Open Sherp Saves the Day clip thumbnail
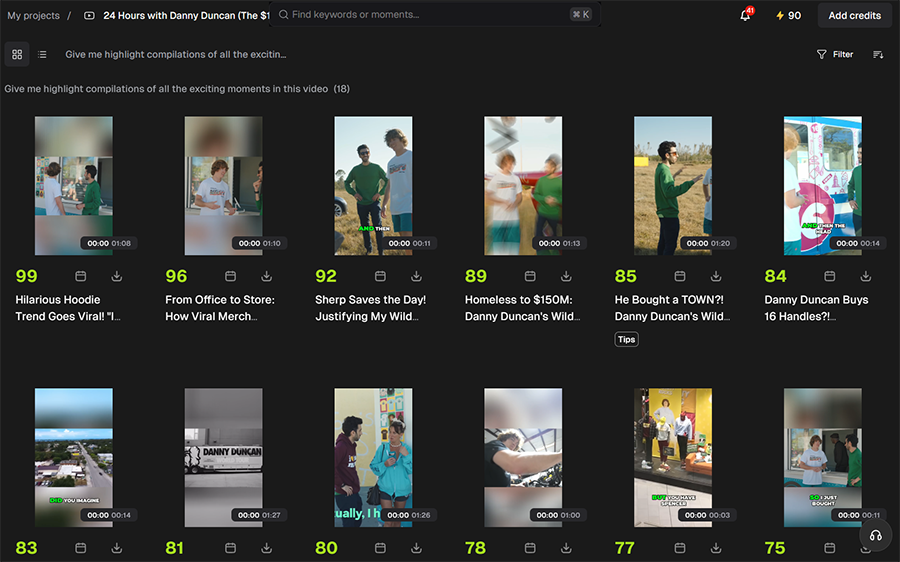Viewport: 900px width, 562px height. 373,185
